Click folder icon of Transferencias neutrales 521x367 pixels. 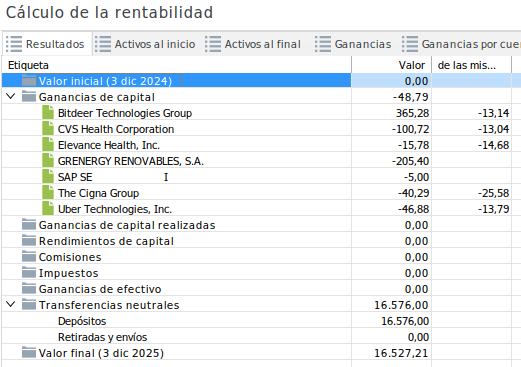(29, 304)
